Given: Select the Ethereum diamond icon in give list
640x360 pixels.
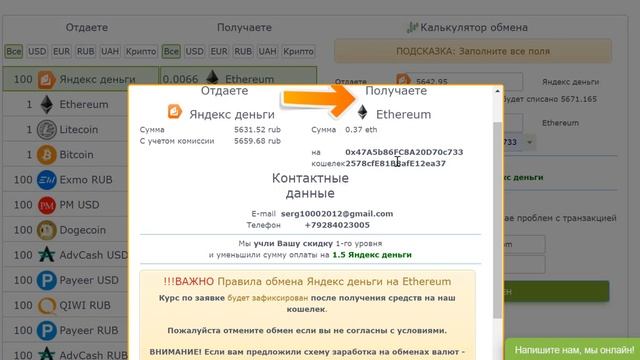Looking at the screenshot, I should (x=47, y=104).
